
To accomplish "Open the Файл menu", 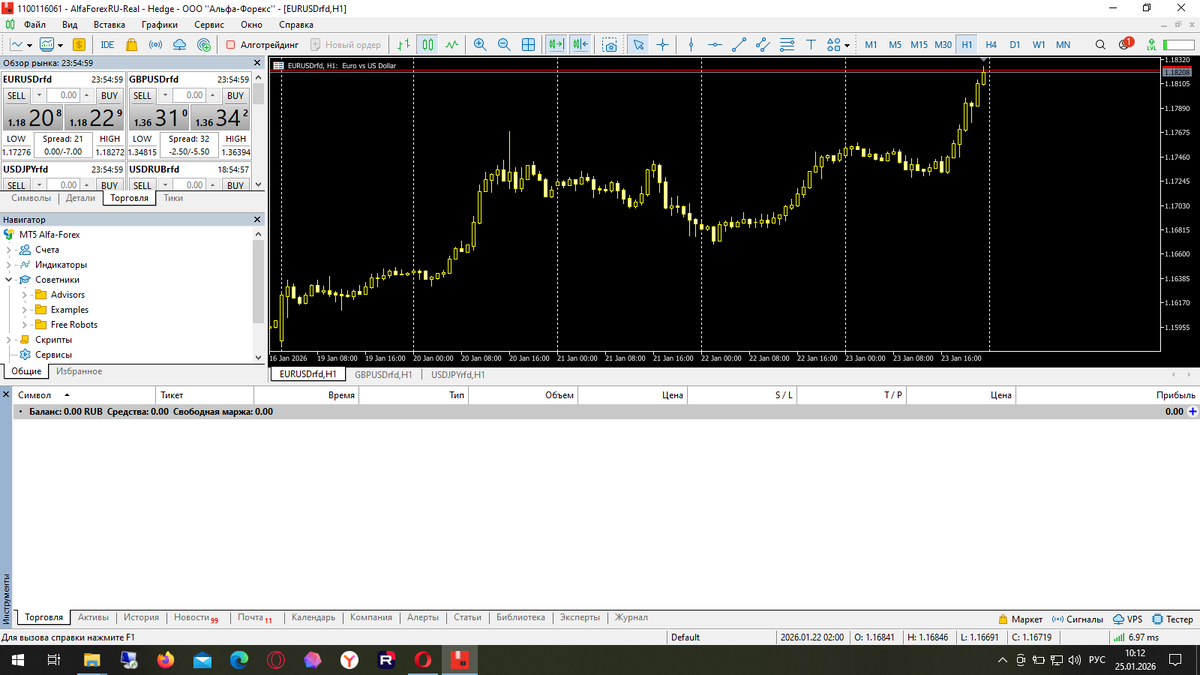I will click(33, 24).
